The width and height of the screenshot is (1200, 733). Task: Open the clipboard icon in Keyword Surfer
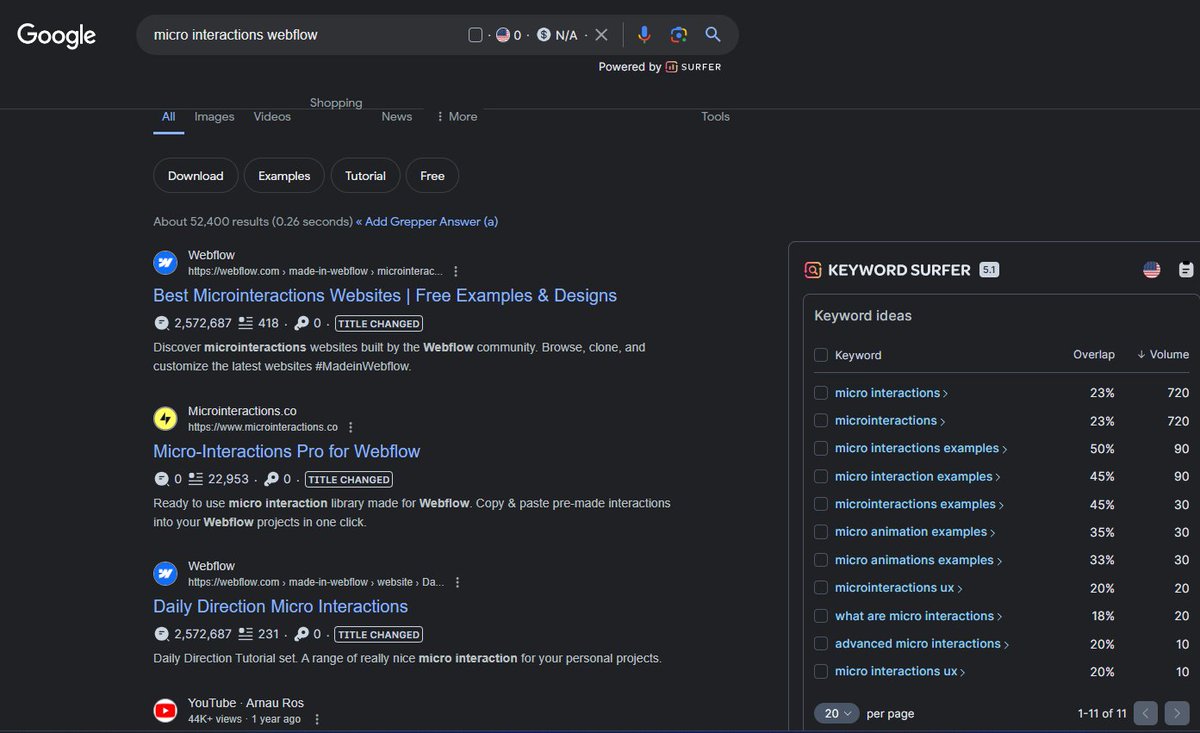coord(1186,270)
